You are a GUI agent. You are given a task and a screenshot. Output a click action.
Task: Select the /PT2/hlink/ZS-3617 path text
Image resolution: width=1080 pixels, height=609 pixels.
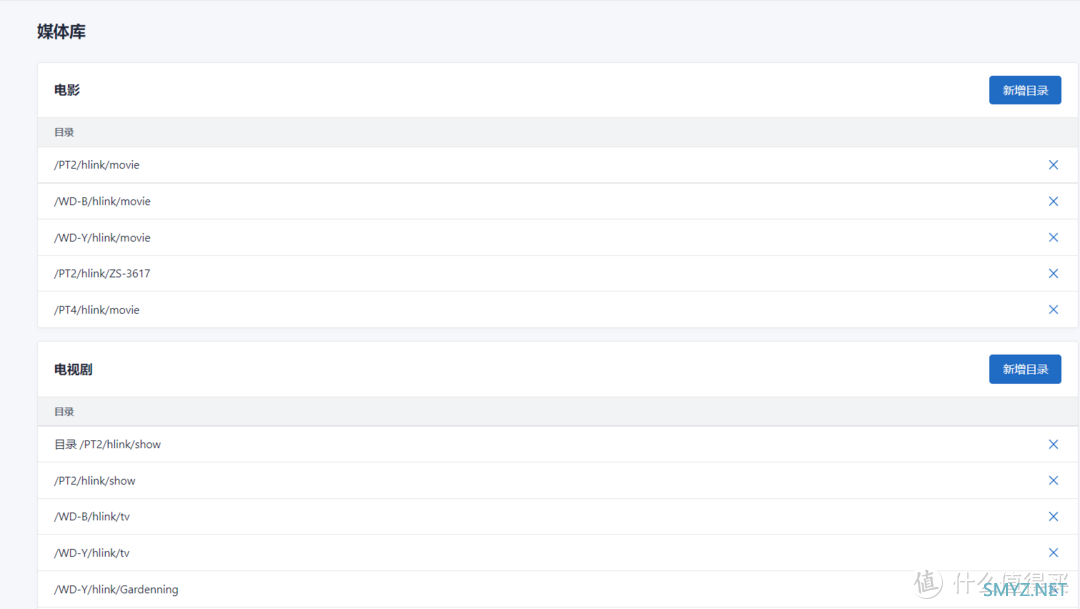pos(102,273)
